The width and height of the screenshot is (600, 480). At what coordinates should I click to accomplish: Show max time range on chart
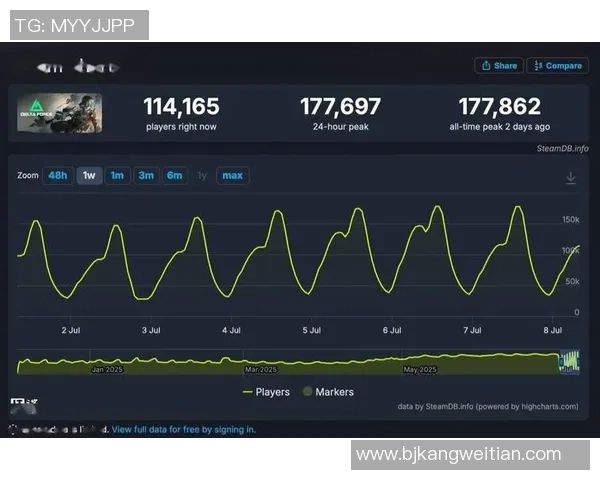coord(232,176)
